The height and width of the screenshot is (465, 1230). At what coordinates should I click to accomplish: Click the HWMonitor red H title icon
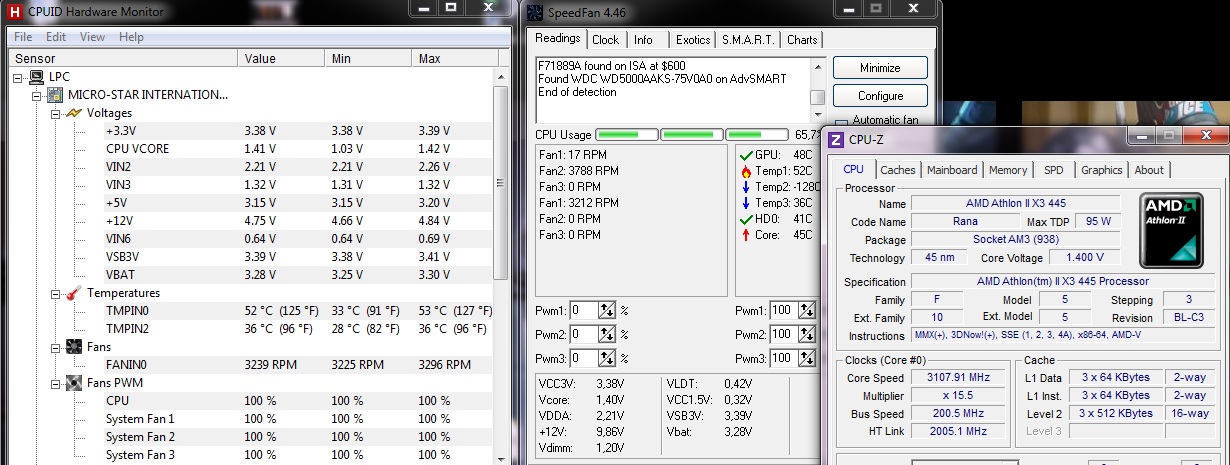(x=14, y=11)
